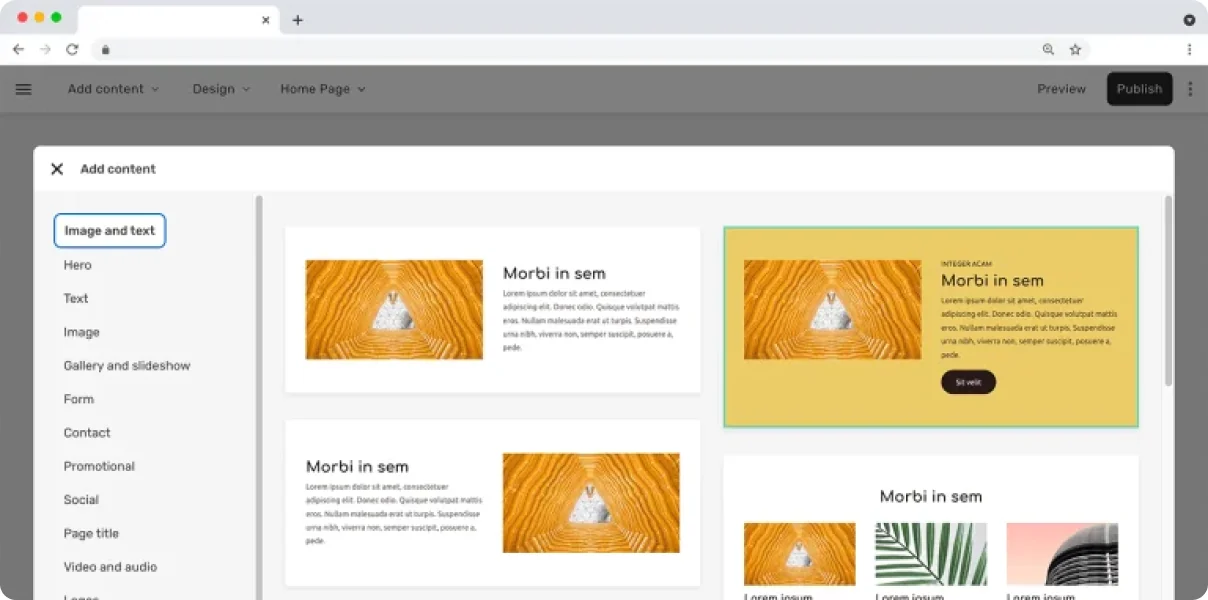Select the Hero category
This screenshot has height=600, width=1208.
point(78,265)
